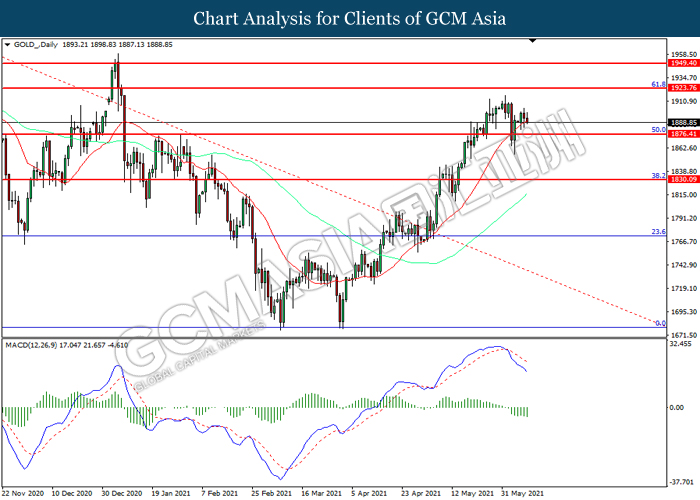Click the MACD scale value 0.00

(677, 408)
